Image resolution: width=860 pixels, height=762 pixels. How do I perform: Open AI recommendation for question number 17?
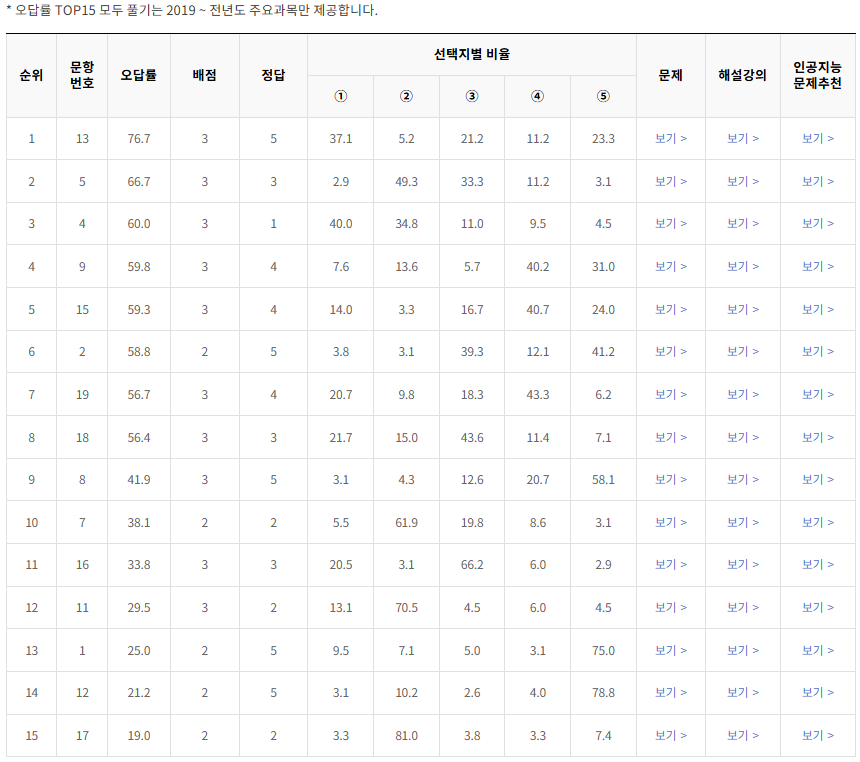point(819,735)
